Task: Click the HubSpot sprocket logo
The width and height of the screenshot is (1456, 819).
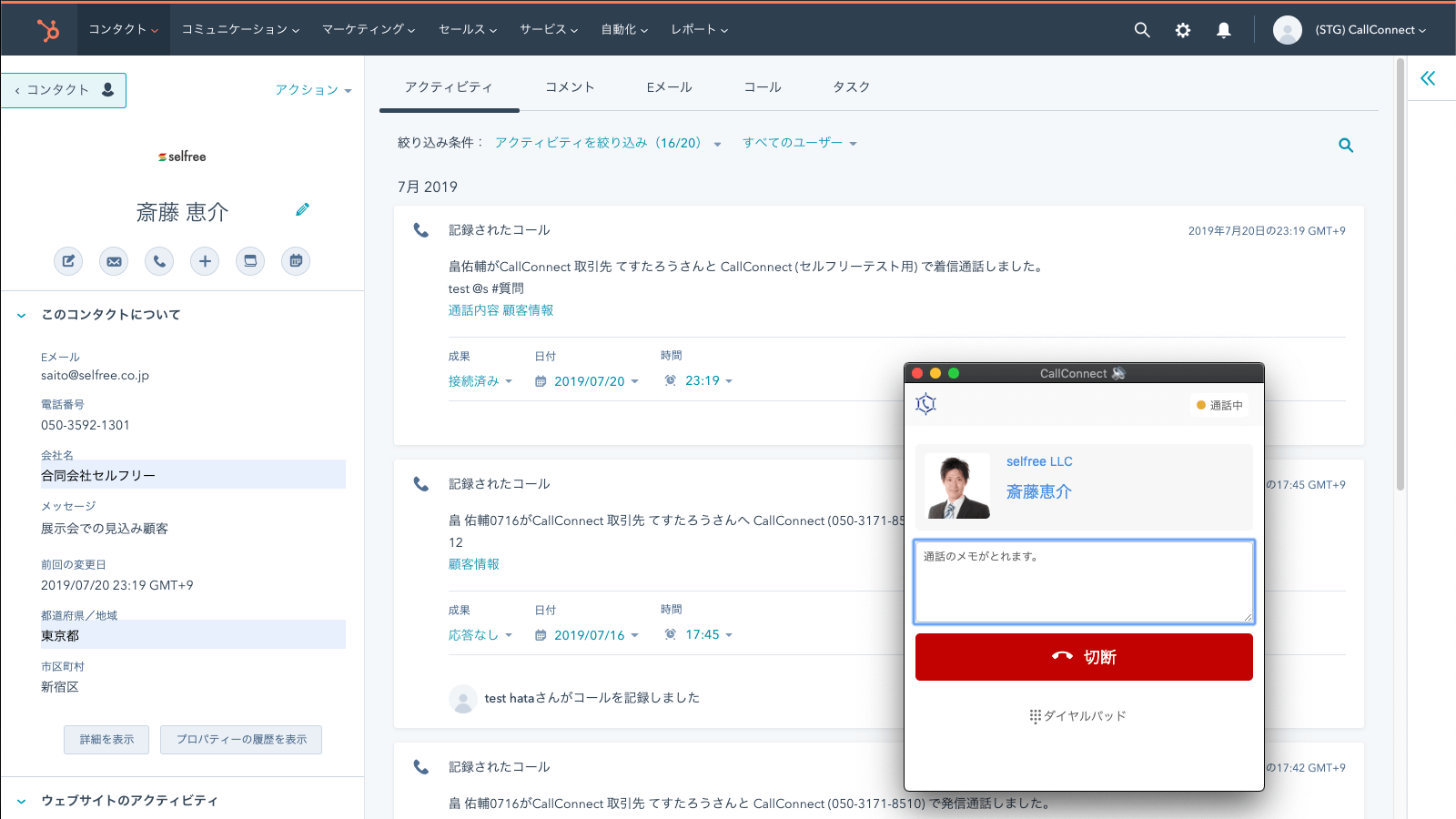Action: (x=47, y=30)
